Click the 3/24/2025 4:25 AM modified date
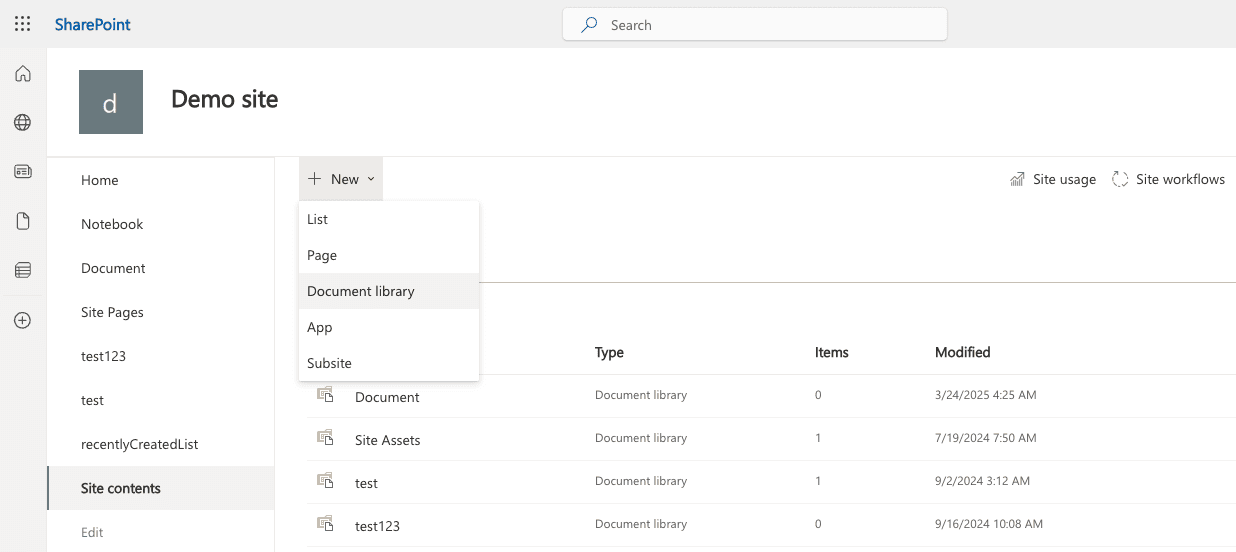Image resolution: width=1236 pixels, height=552 pixels. 986,395
